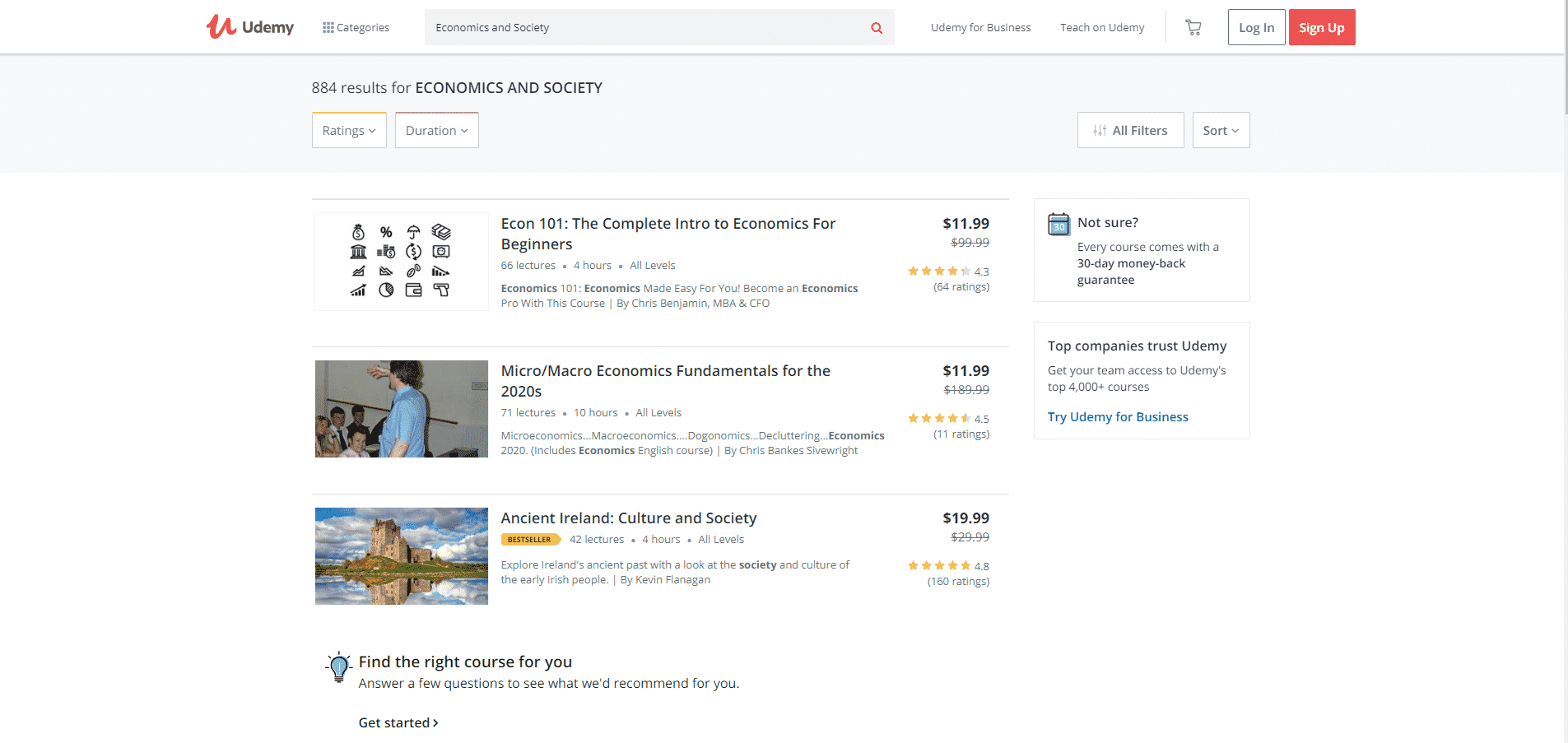Screen dimensions: 1568x743
Task: Click the Not sure? heading
Action: point(1108,223)
